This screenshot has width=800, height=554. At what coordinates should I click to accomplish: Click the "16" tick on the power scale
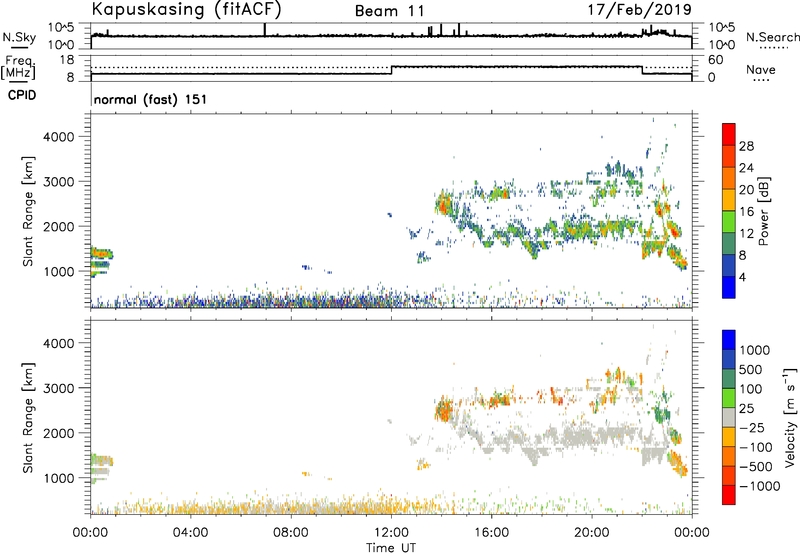pos(746,211)
